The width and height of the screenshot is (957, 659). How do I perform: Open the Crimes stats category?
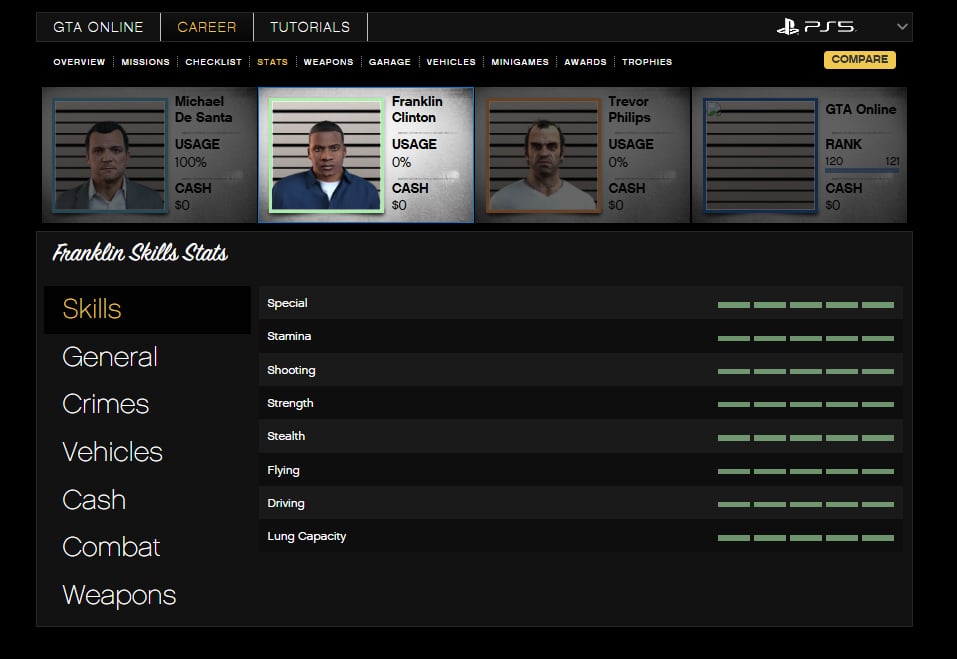106,404
